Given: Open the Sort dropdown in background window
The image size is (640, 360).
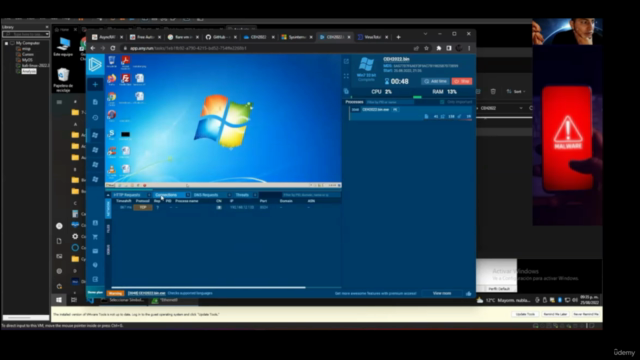Looking at the screenshot, I should point(516,91).
